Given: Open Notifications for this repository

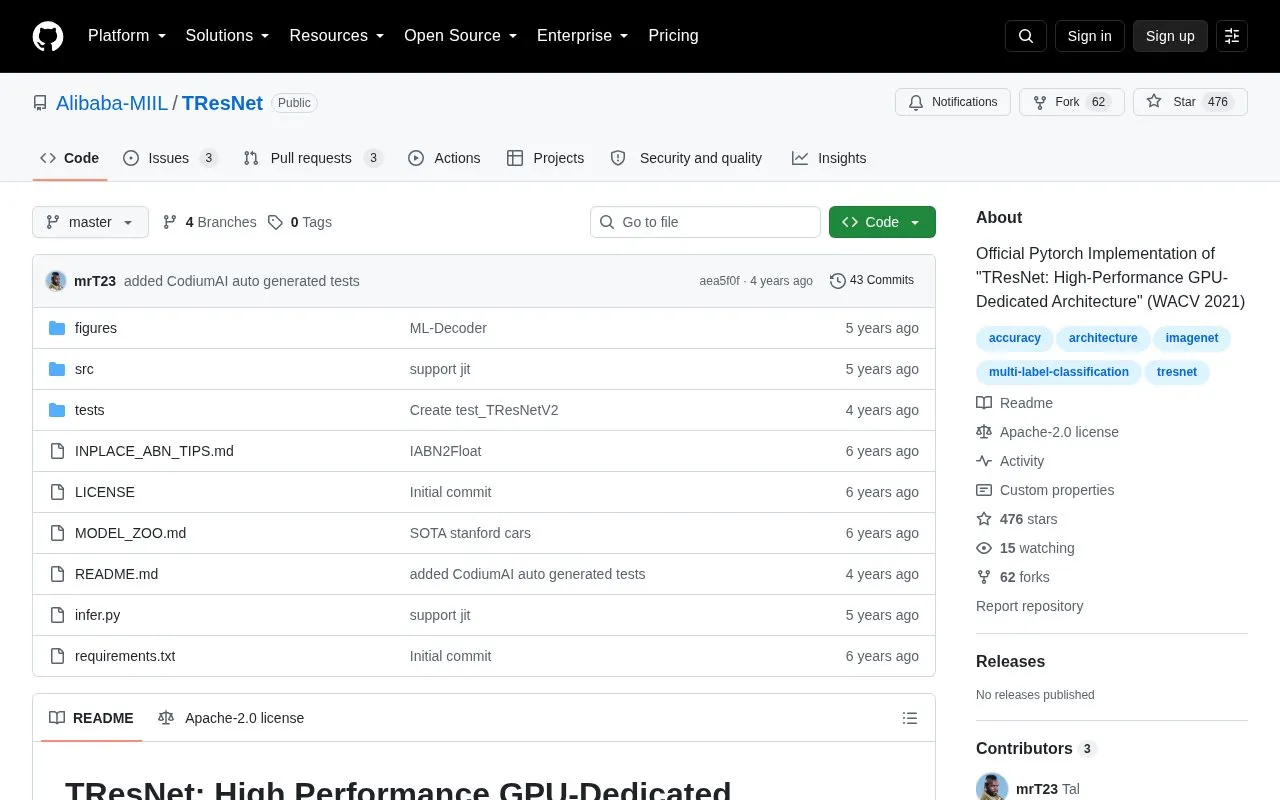Looking at the screenshot, I should (953, 102).
